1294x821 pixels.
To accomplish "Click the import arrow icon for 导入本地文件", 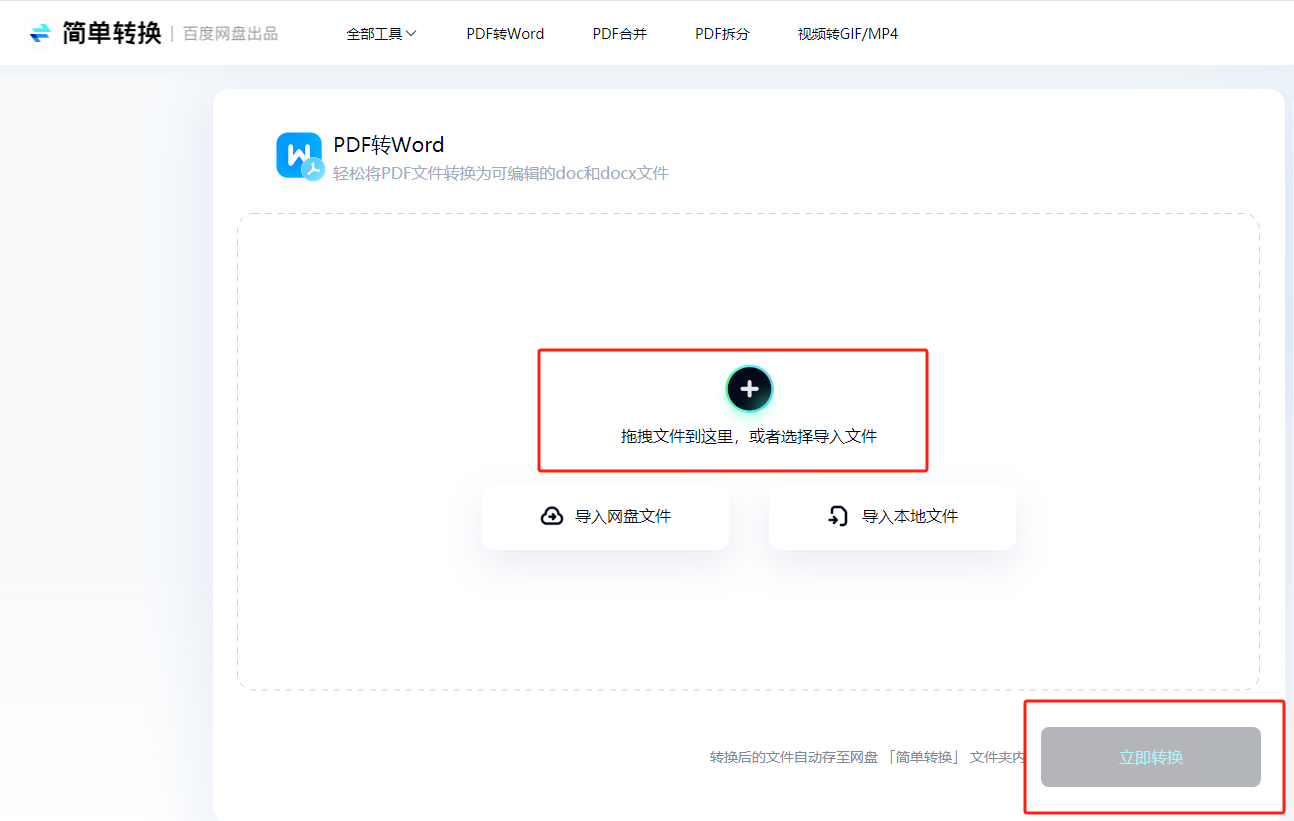I will 838,516.
